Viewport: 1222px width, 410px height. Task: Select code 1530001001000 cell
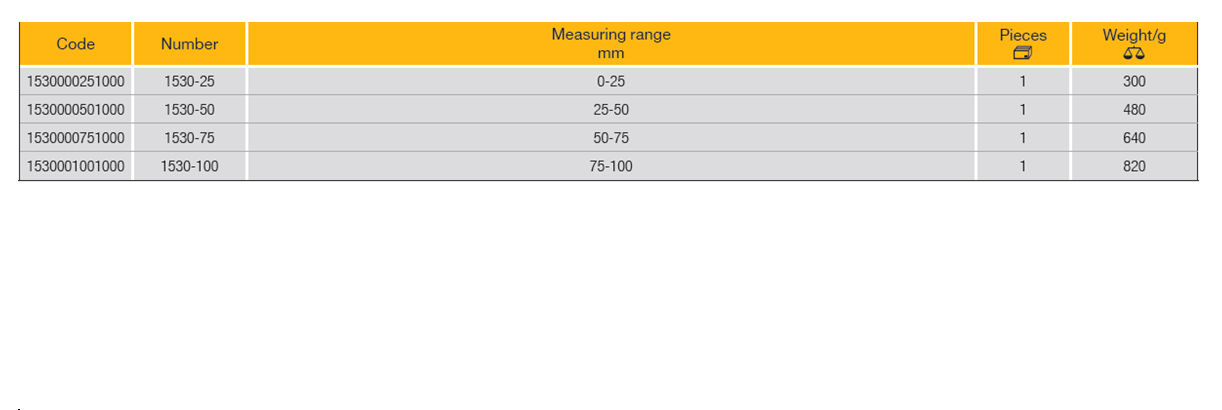(76, 167)
